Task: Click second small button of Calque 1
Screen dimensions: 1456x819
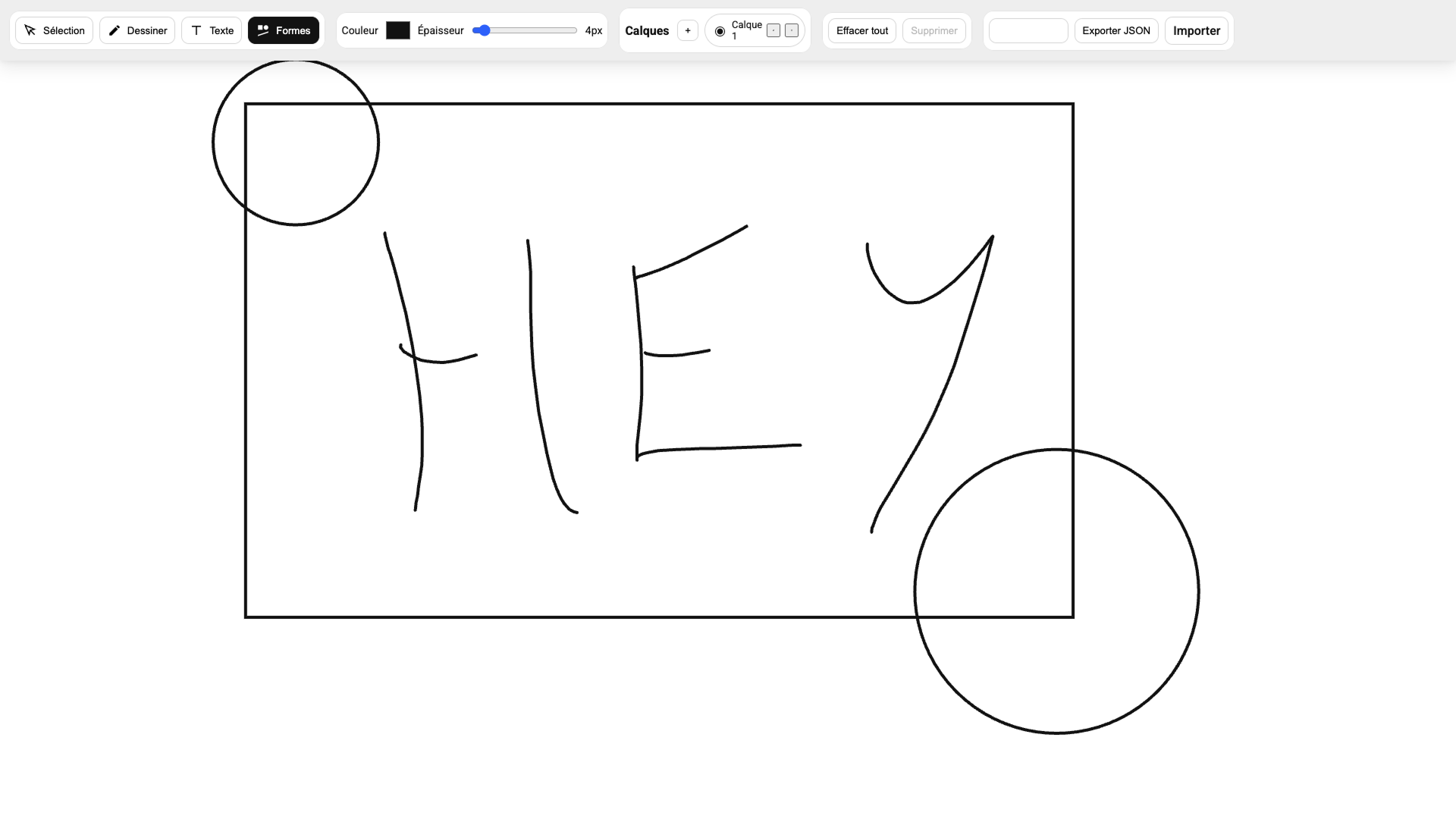Action: [792, 30]
